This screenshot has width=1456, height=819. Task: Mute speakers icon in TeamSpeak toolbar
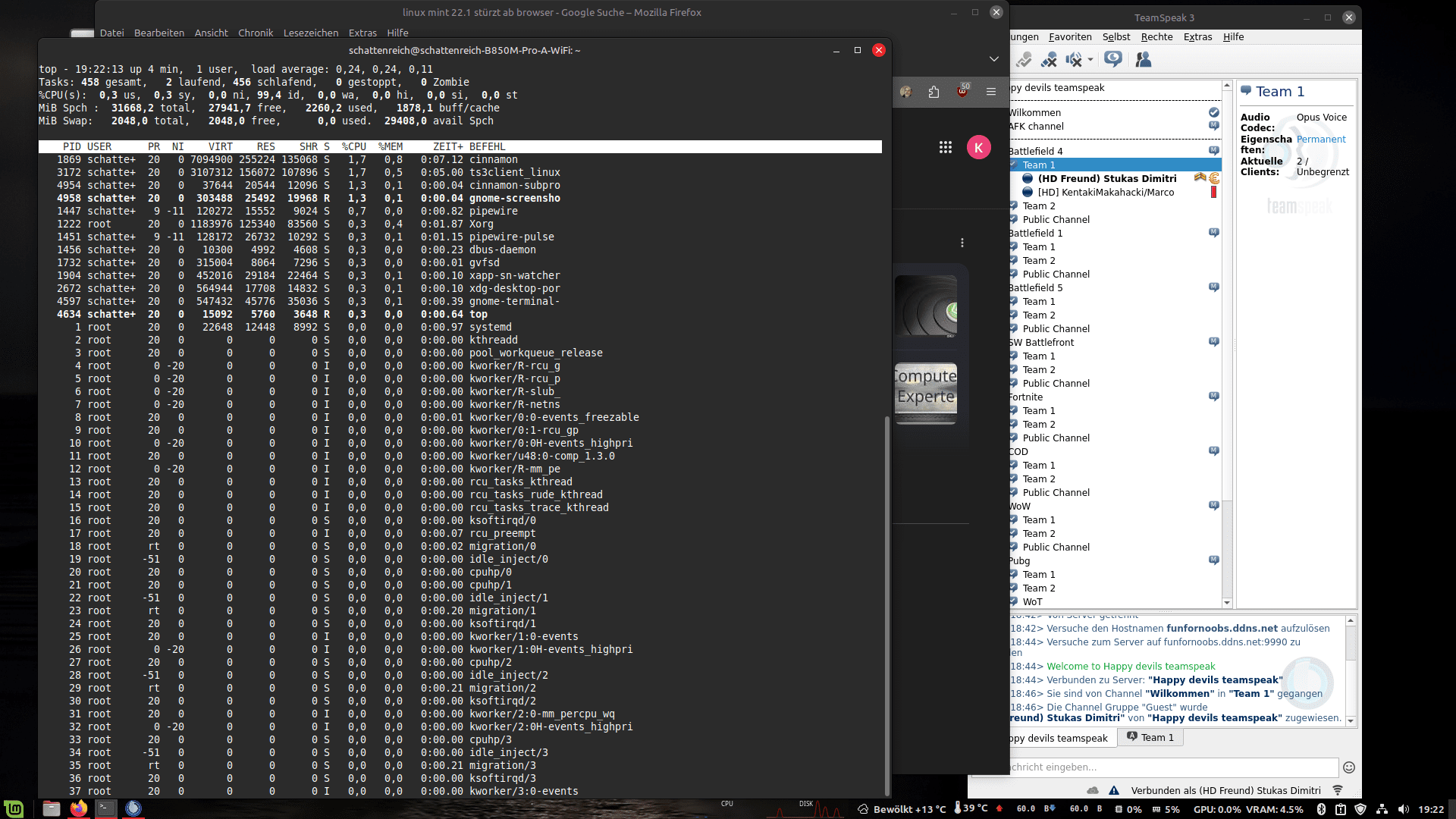(x=1073, y=59)
